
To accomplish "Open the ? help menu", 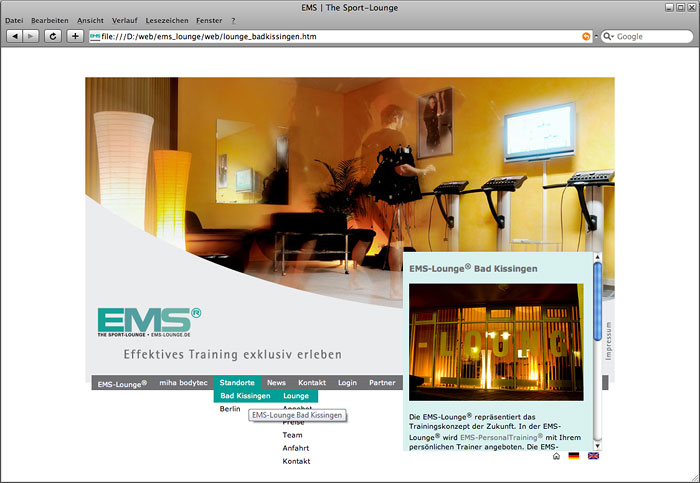I will pyautogui.click(x=233, y=21).
